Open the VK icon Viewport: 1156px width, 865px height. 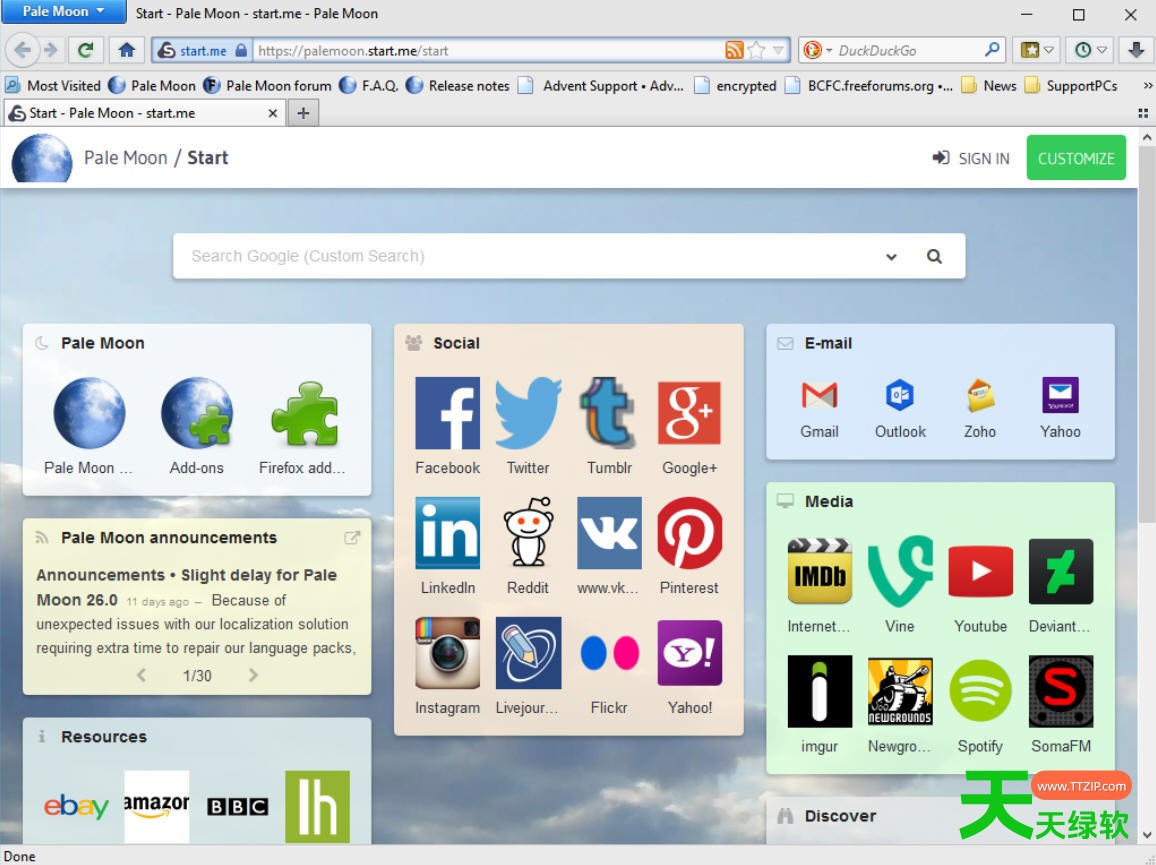[609, 532]
